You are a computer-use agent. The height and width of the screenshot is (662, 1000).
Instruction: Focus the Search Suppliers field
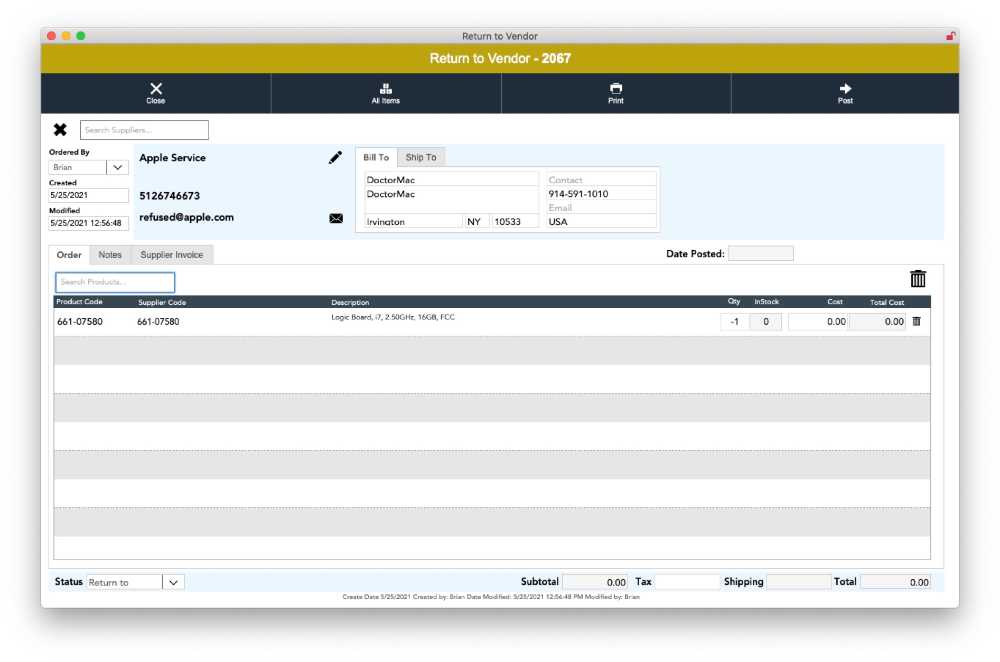(x=144, y=130)
